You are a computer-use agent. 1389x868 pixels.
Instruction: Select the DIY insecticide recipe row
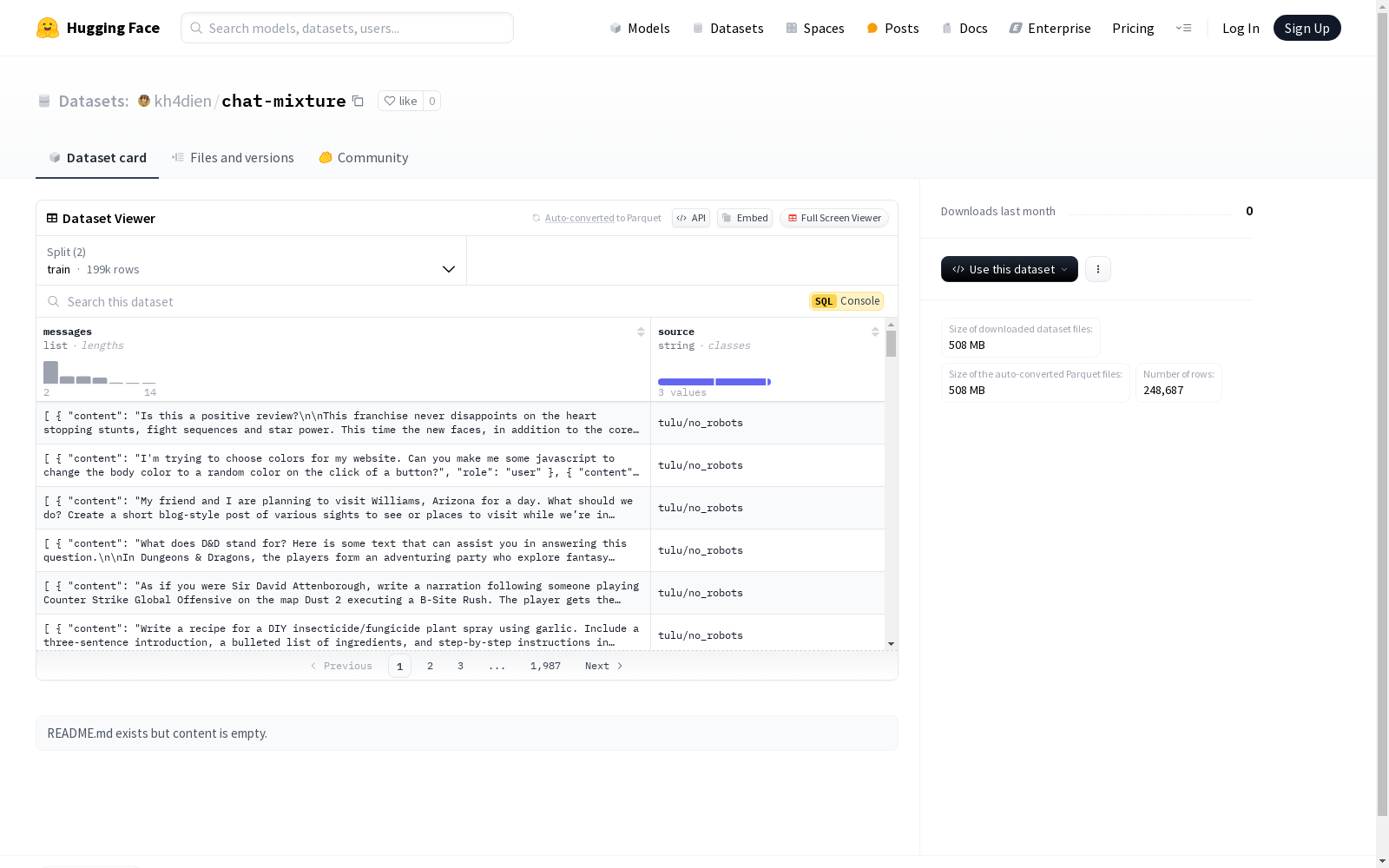pos(460,633)
